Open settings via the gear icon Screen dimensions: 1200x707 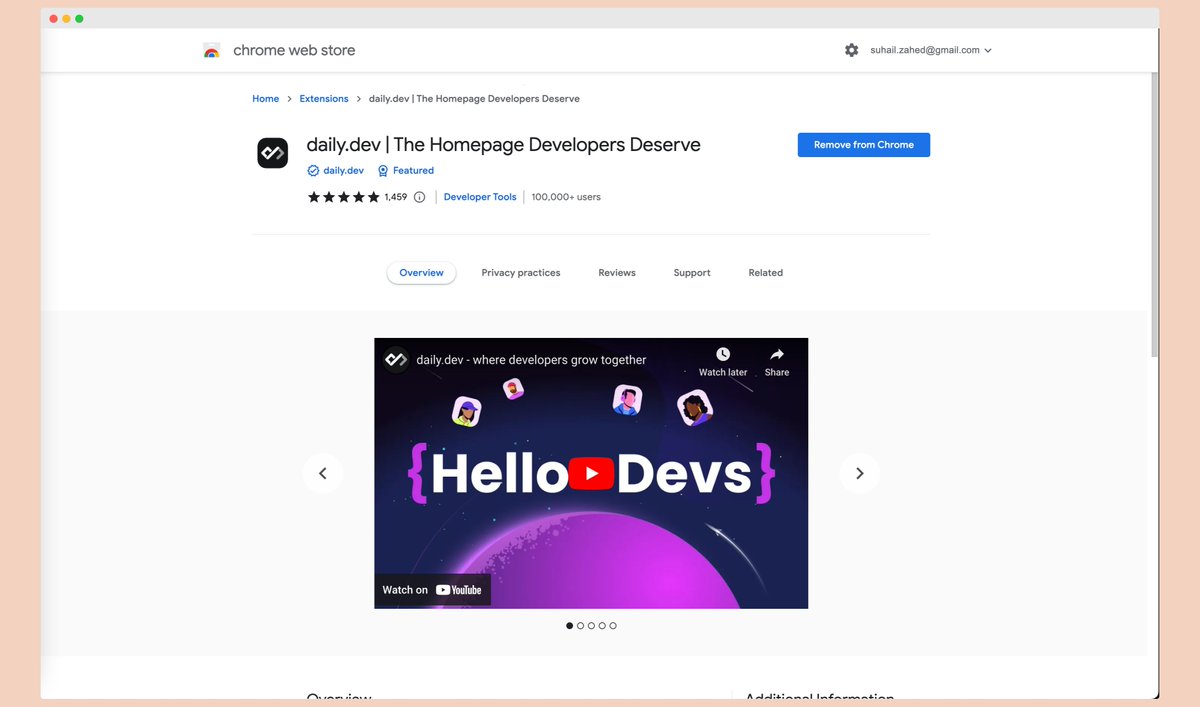point(851,50)
